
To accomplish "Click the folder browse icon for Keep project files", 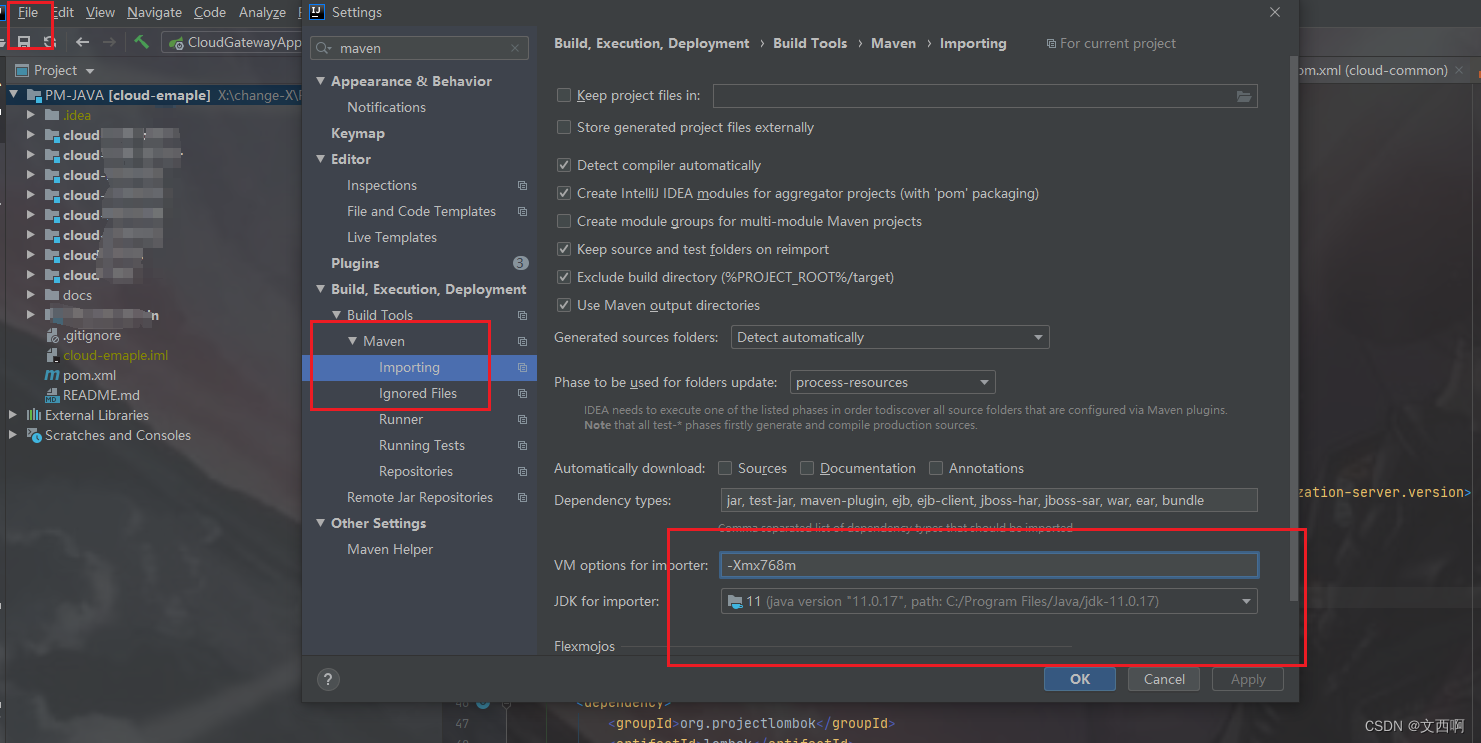I will [x=1244, y=96].
